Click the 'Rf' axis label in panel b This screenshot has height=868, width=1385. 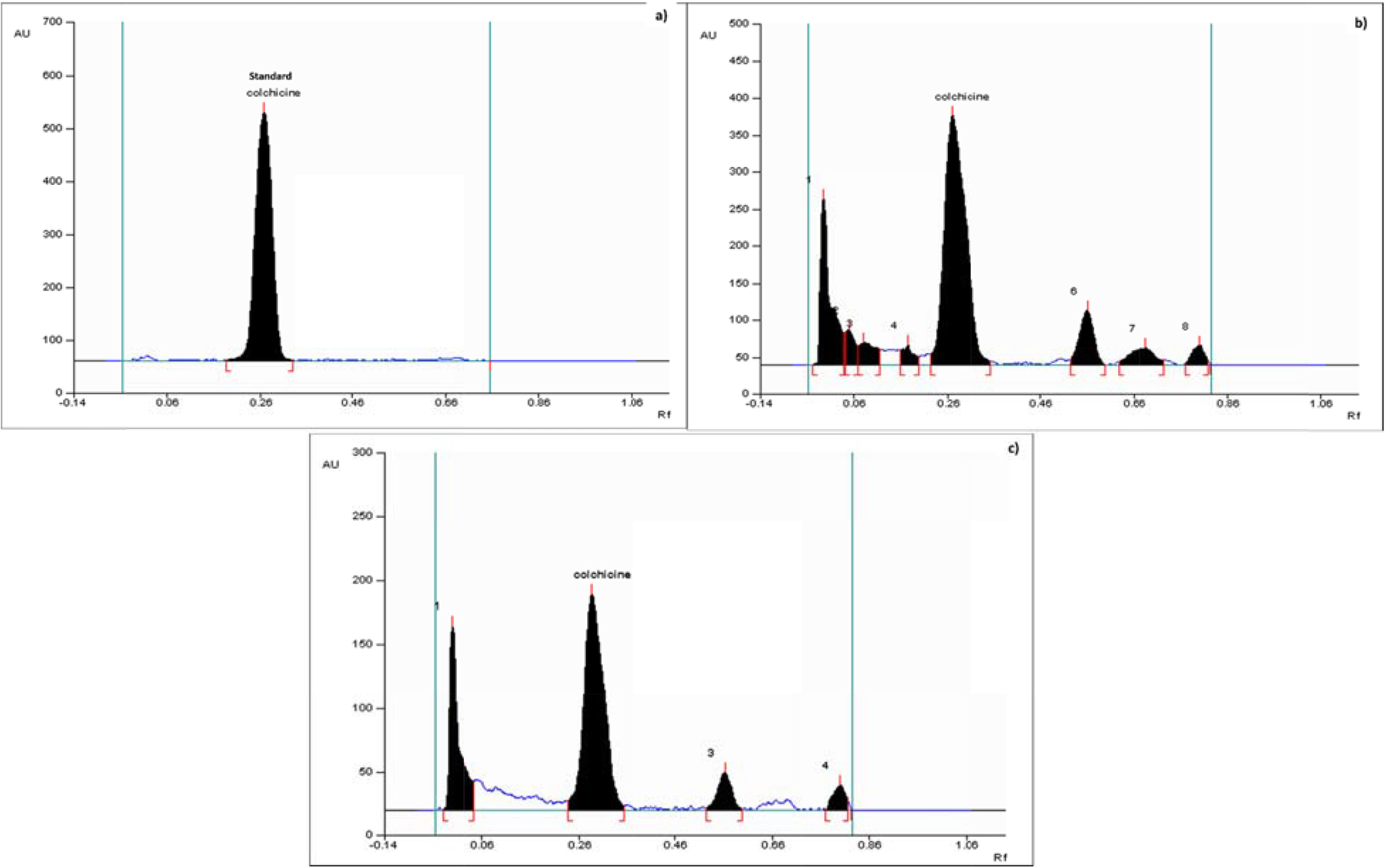(1353, 416)
